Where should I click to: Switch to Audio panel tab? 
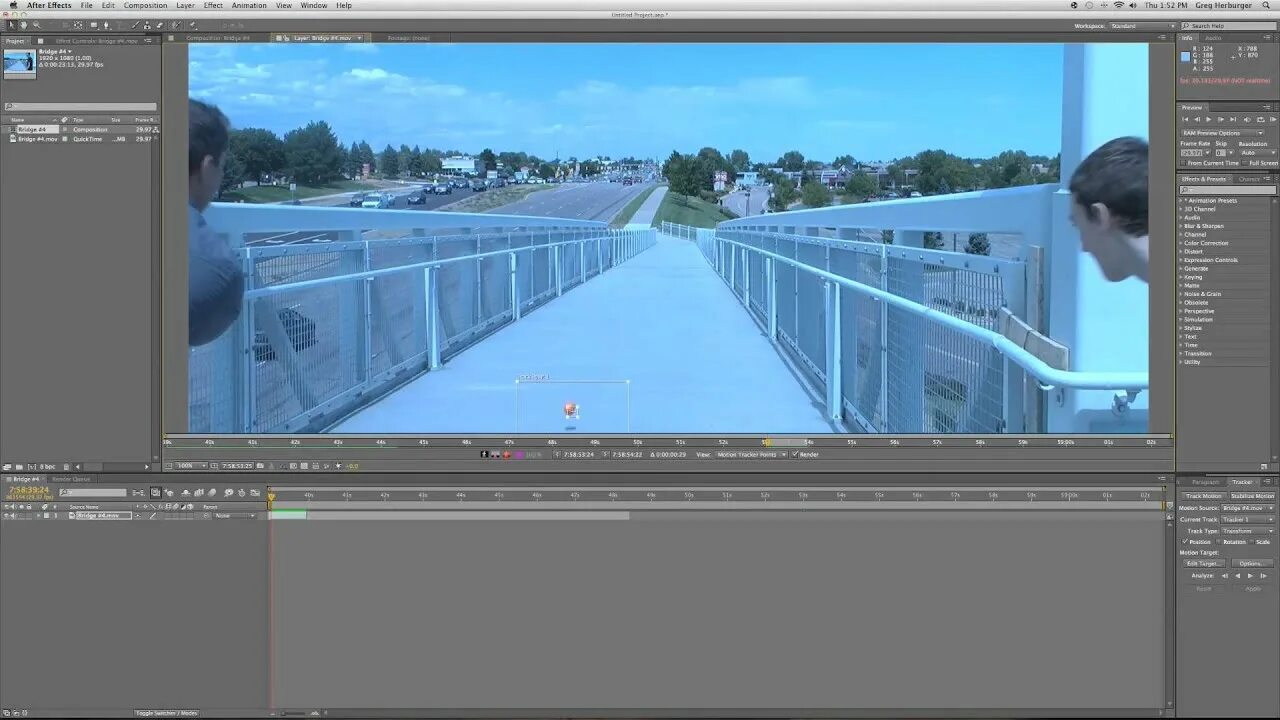coord(1213,38)
